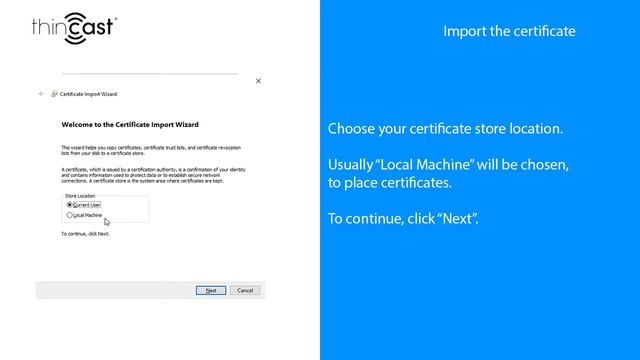Click 'Choose your certificate store location.' text

(445, 129)
